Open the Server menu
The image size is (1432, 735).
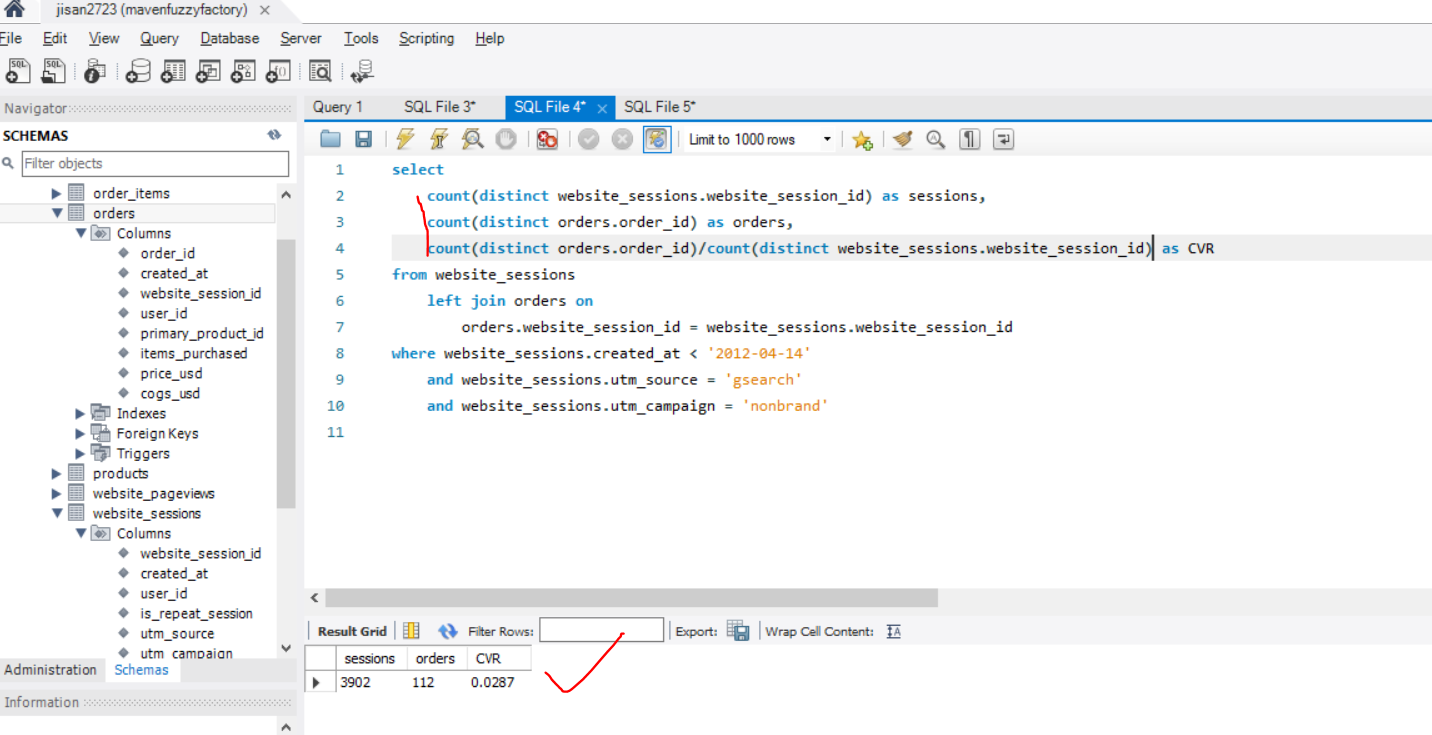(x=301, y=38)
